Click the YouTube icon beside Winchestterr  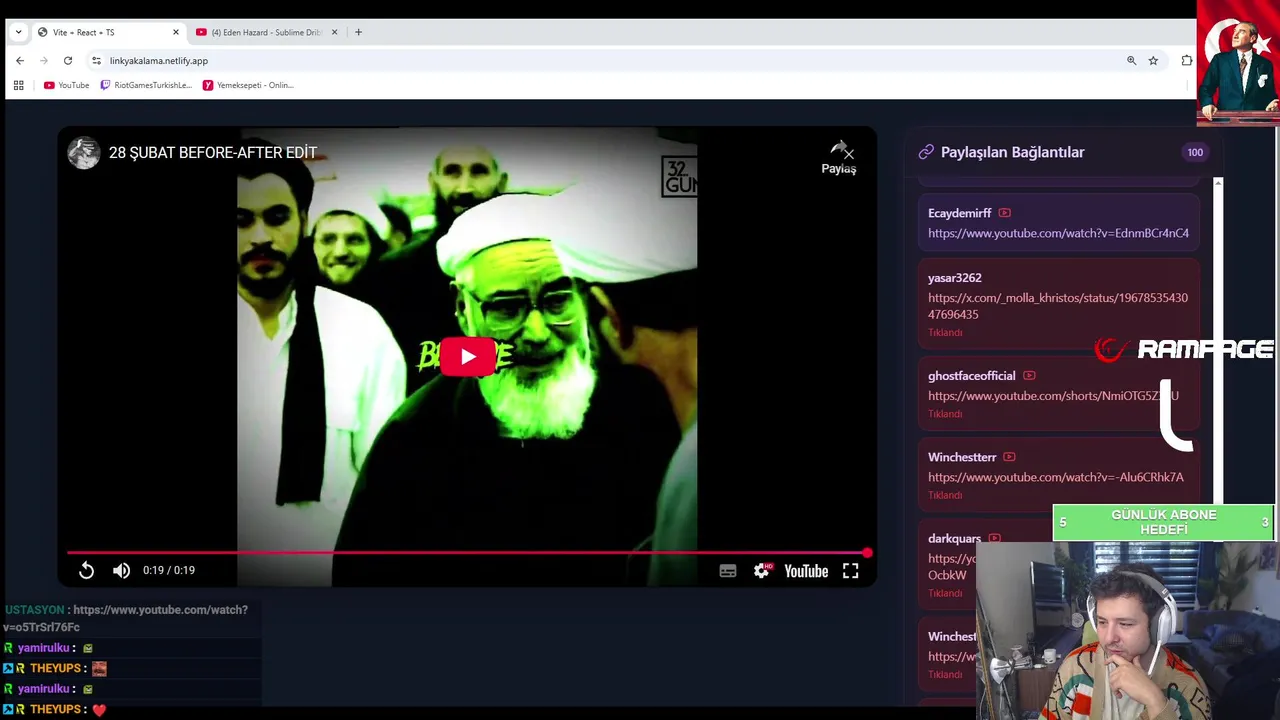1009,457
